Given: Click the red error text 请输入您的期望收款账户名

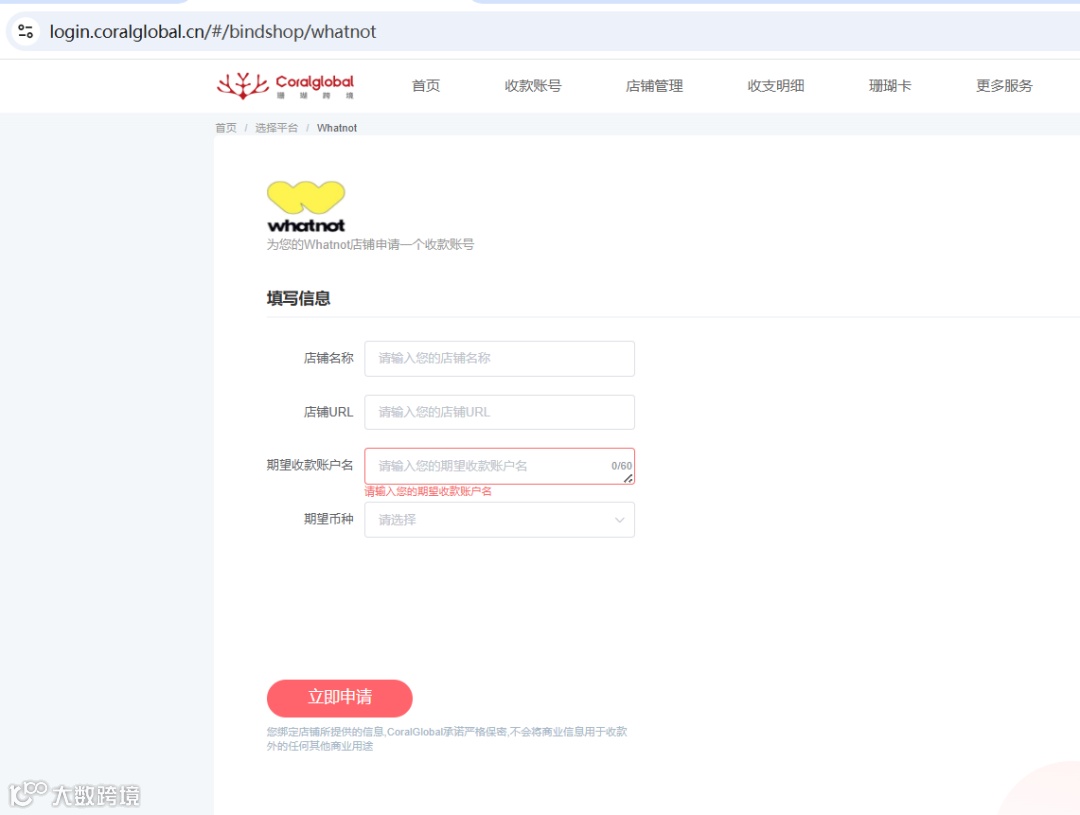Looking at the screenshot, I should [428, 491].
